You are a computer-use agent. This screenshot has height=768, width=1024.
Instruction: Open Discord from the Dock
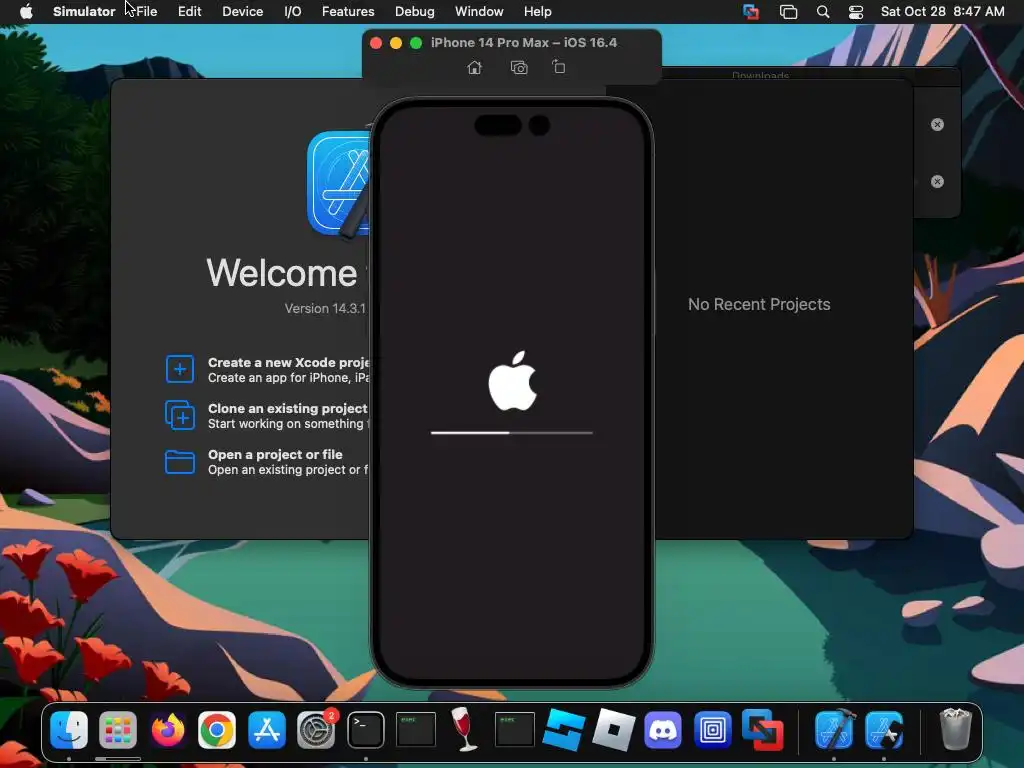(663, 729)
